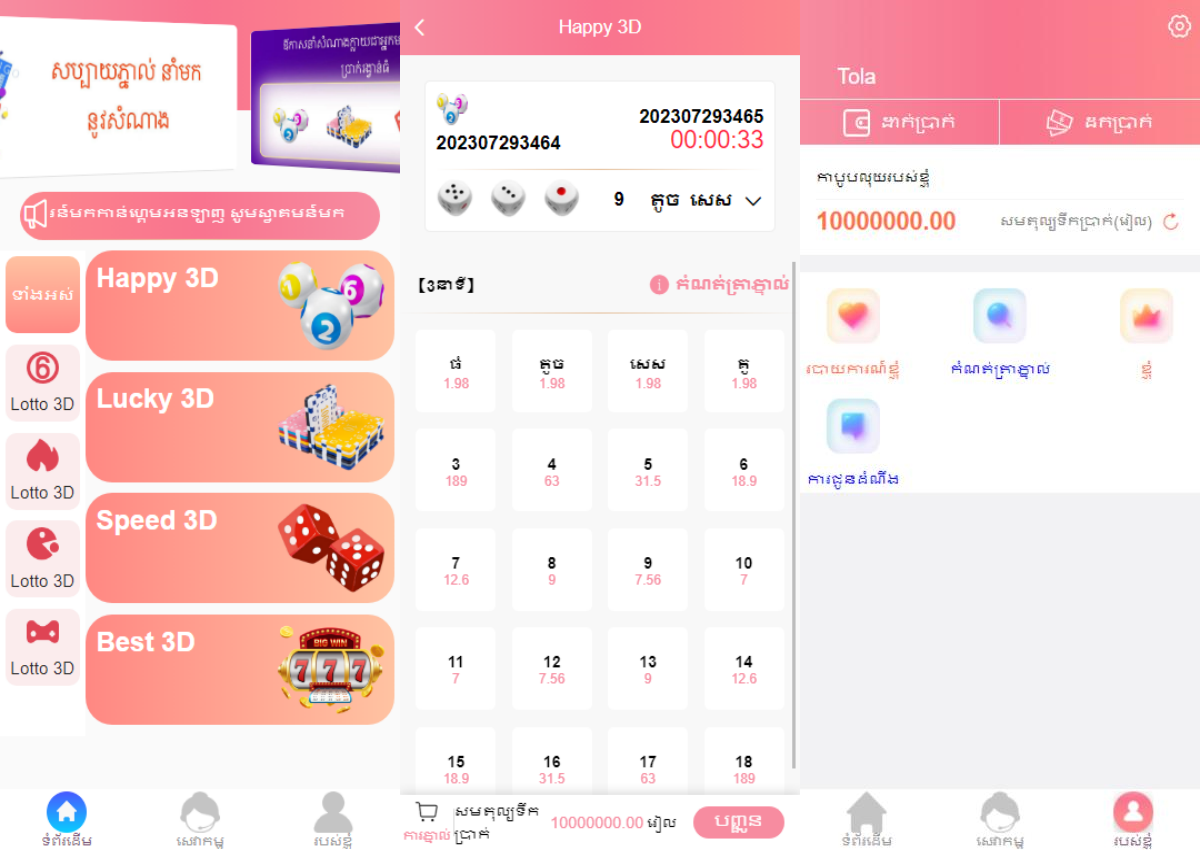Image resolution: width=1200 pixels, height=850 pixels.
Task: Open the magnifier bet records icon
Action: [1000, 316]
